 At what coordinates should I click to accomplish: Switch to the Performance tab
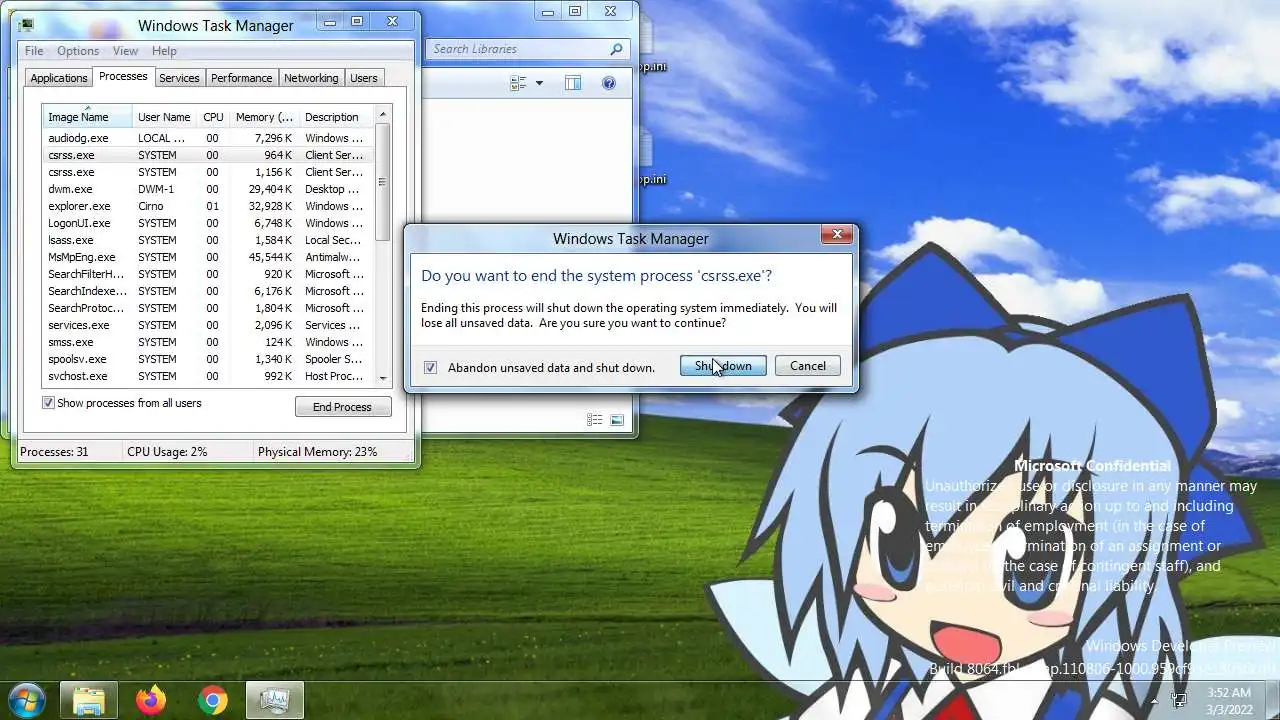[x=241, y=78]
